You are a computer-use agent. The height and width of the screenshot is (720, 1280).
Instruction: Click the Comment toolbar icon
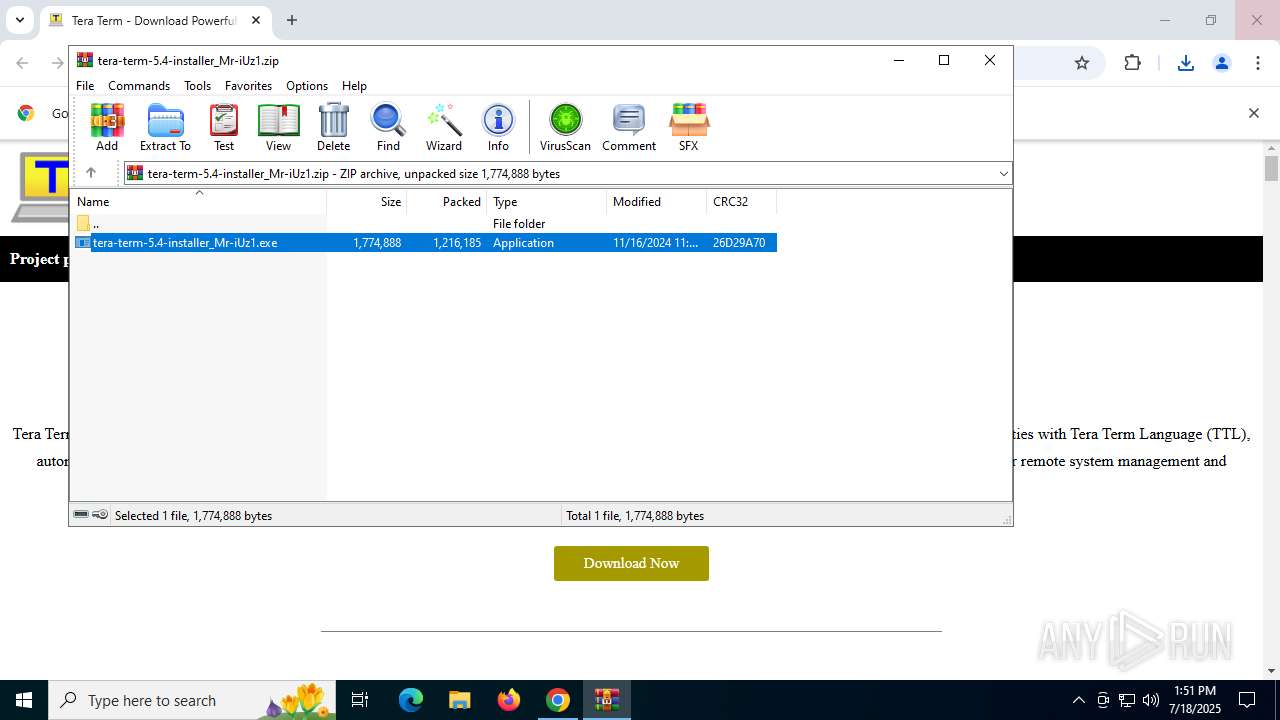click(x=629, y=128)
